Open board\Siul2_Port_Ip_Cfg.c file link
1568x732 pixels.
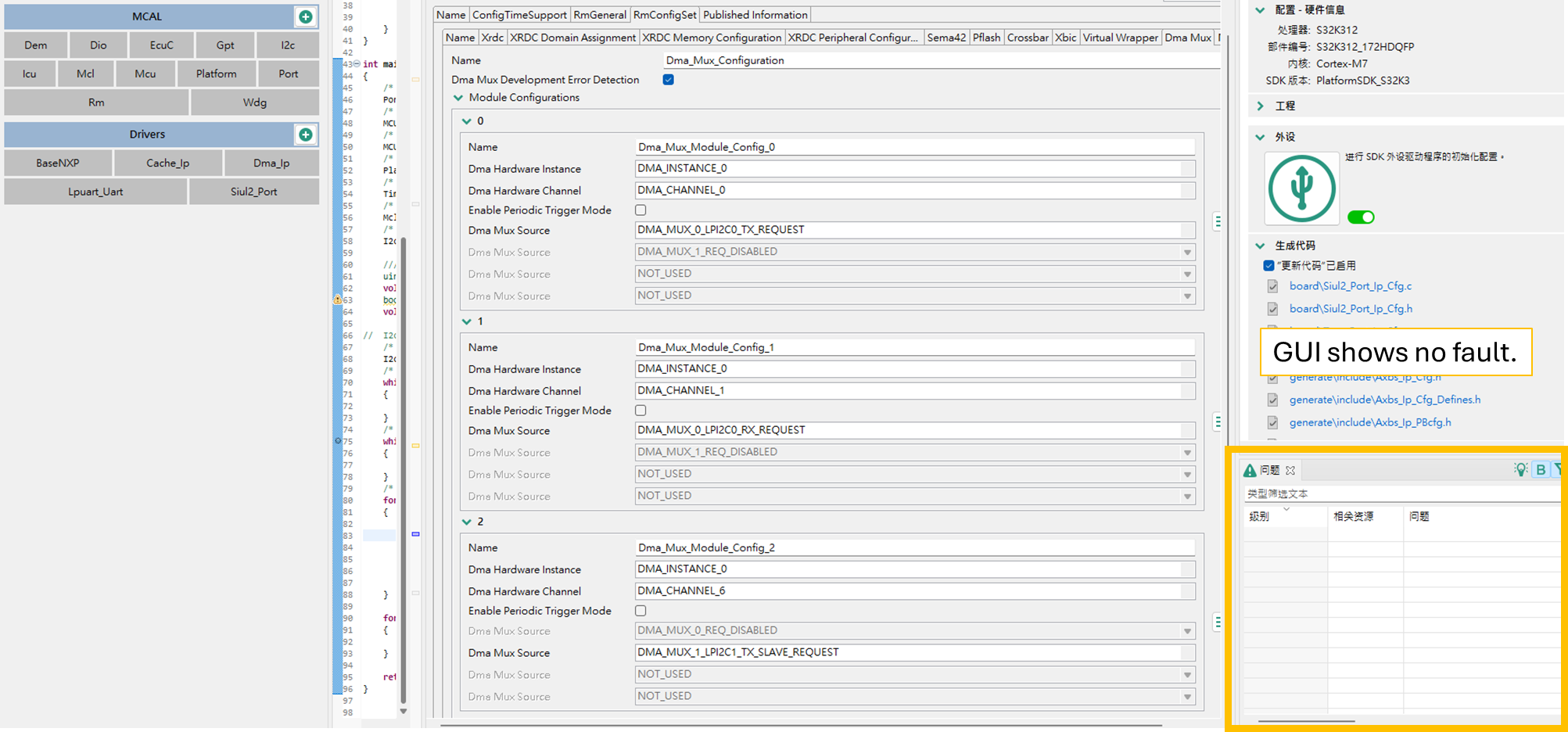(x=1351, y=286)
